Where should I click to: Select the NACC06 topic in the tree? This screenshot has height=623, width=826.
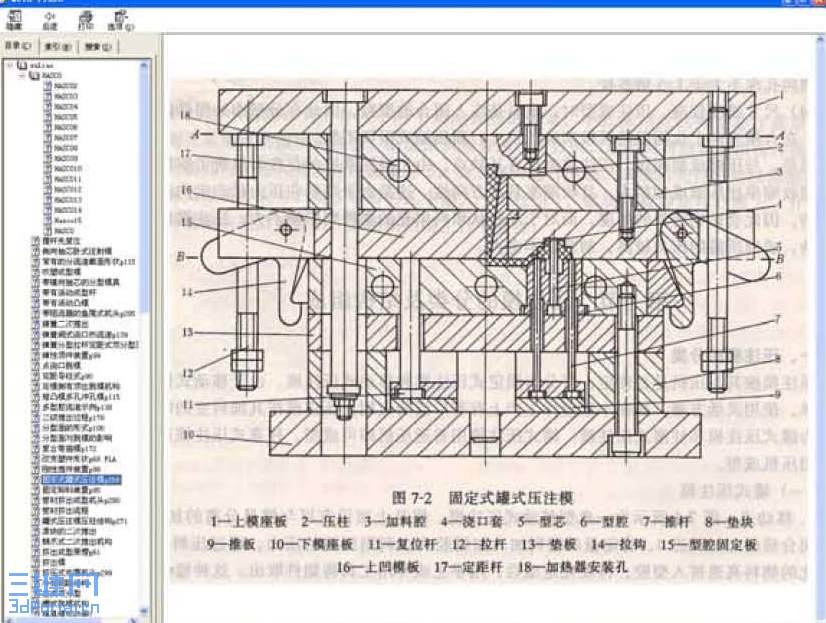click(66, 127)
